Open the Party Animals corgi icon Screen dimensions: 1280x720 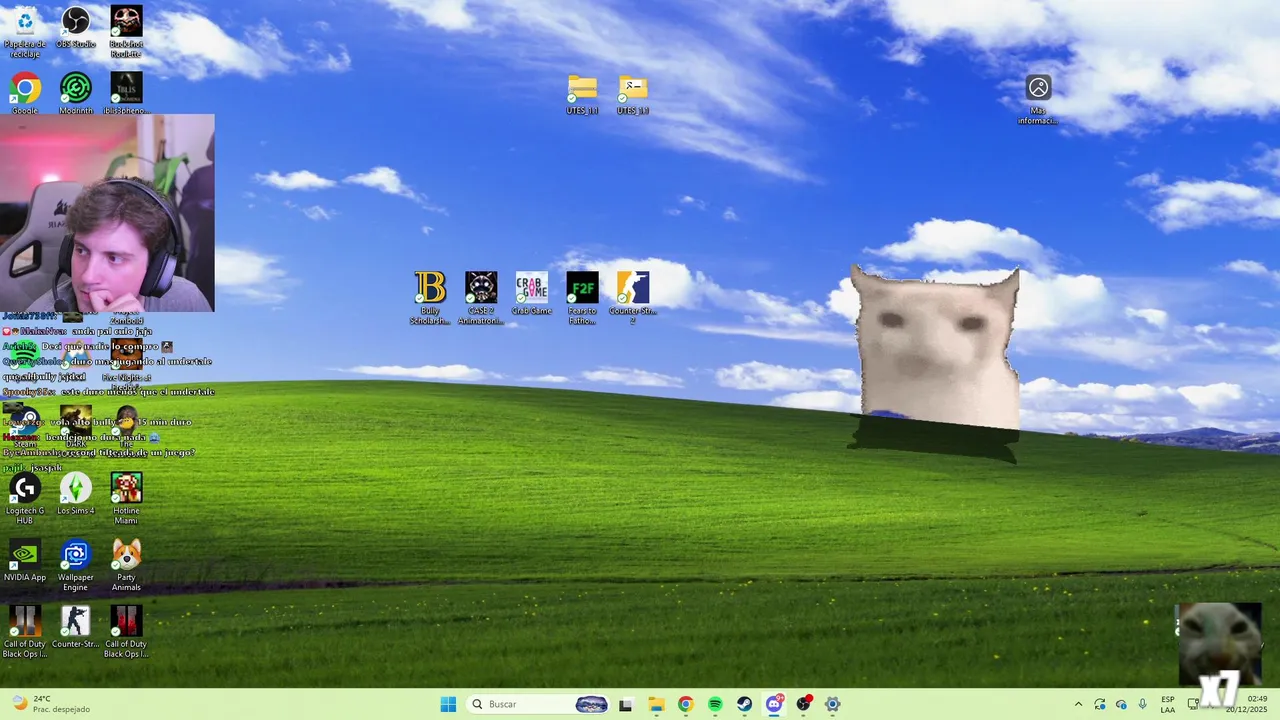pyautogui.click(x=126, y=565)
